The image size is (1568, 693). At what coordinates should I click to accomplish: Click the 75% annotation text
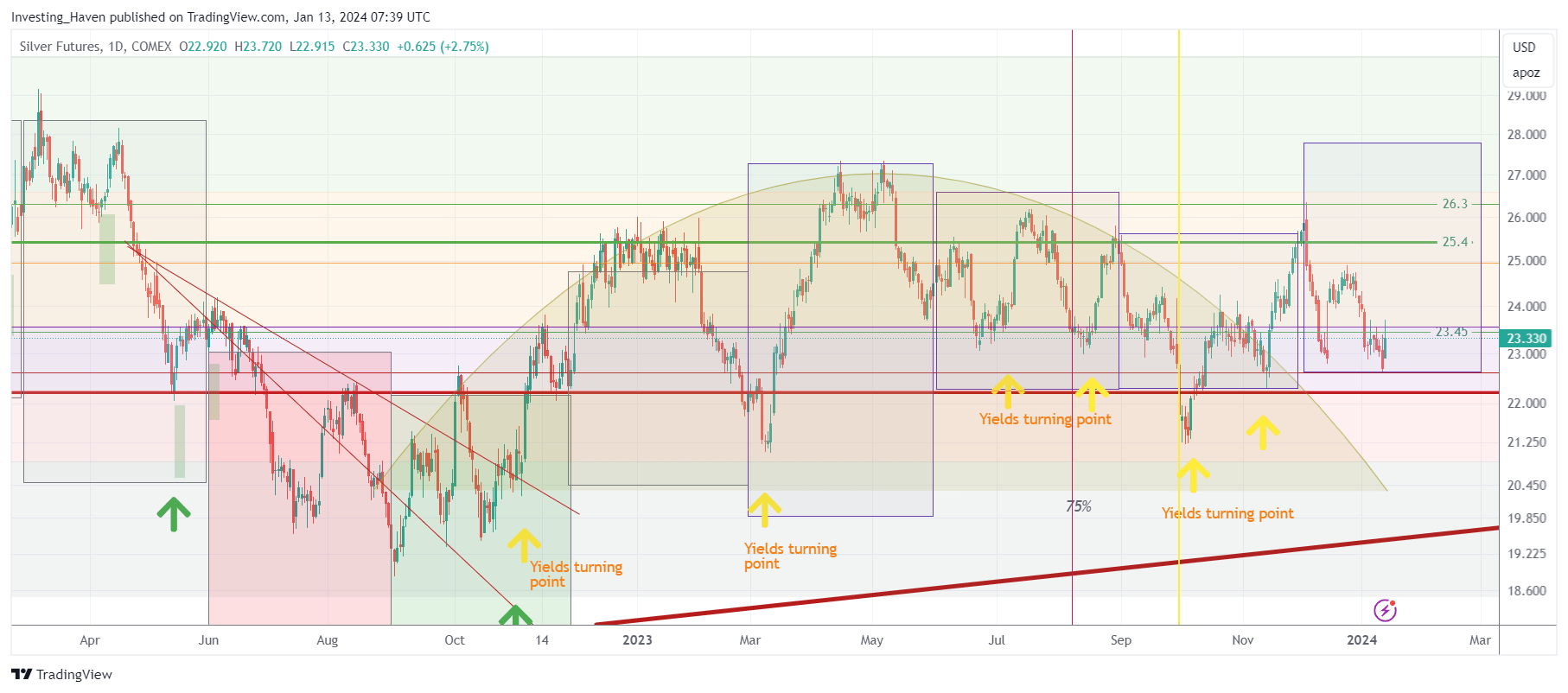[x=1079, y=506]
